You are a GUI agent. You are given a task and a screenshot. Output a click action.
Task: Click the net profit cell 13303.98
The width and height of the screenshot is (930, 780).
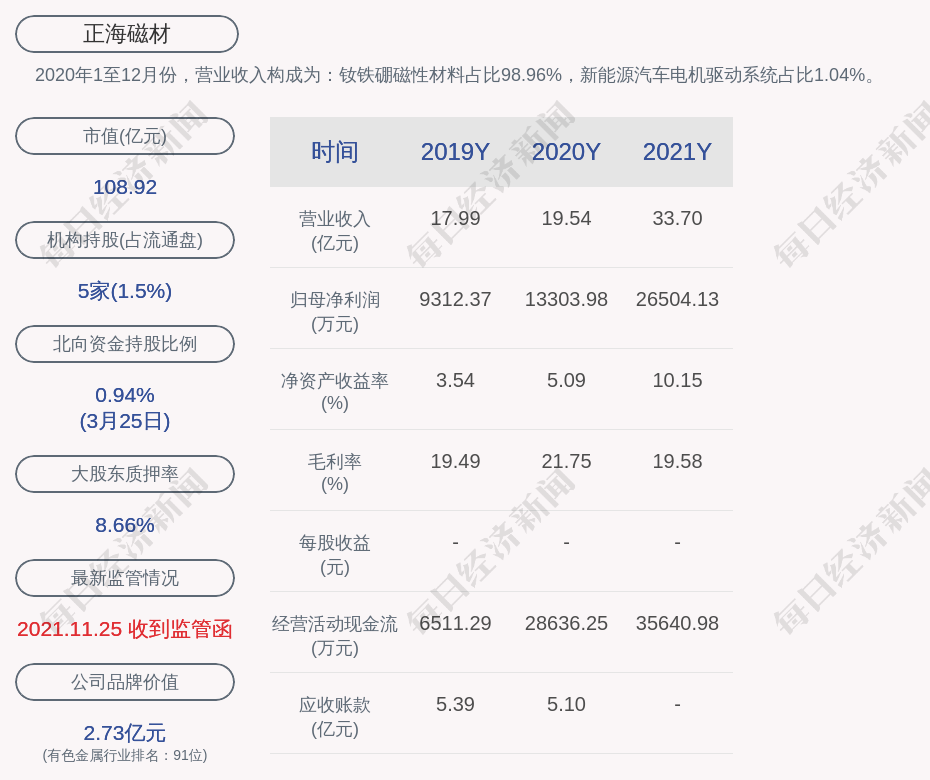566,299
